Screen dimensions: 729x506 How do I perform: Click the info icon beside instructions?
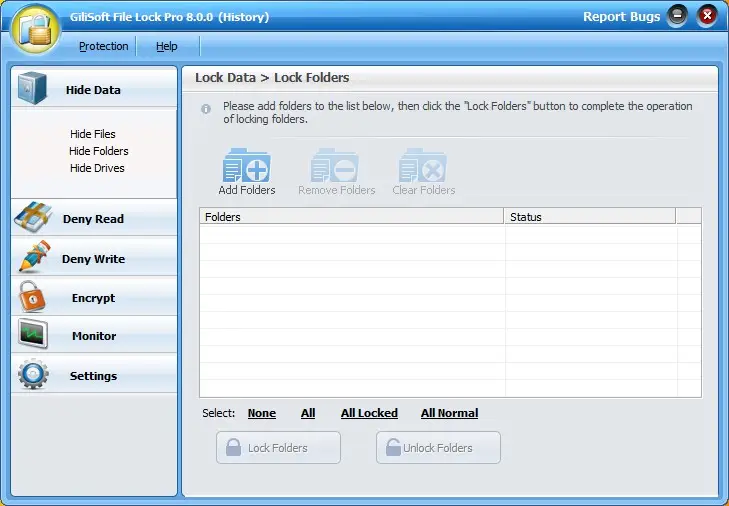(x=206, y=109)
